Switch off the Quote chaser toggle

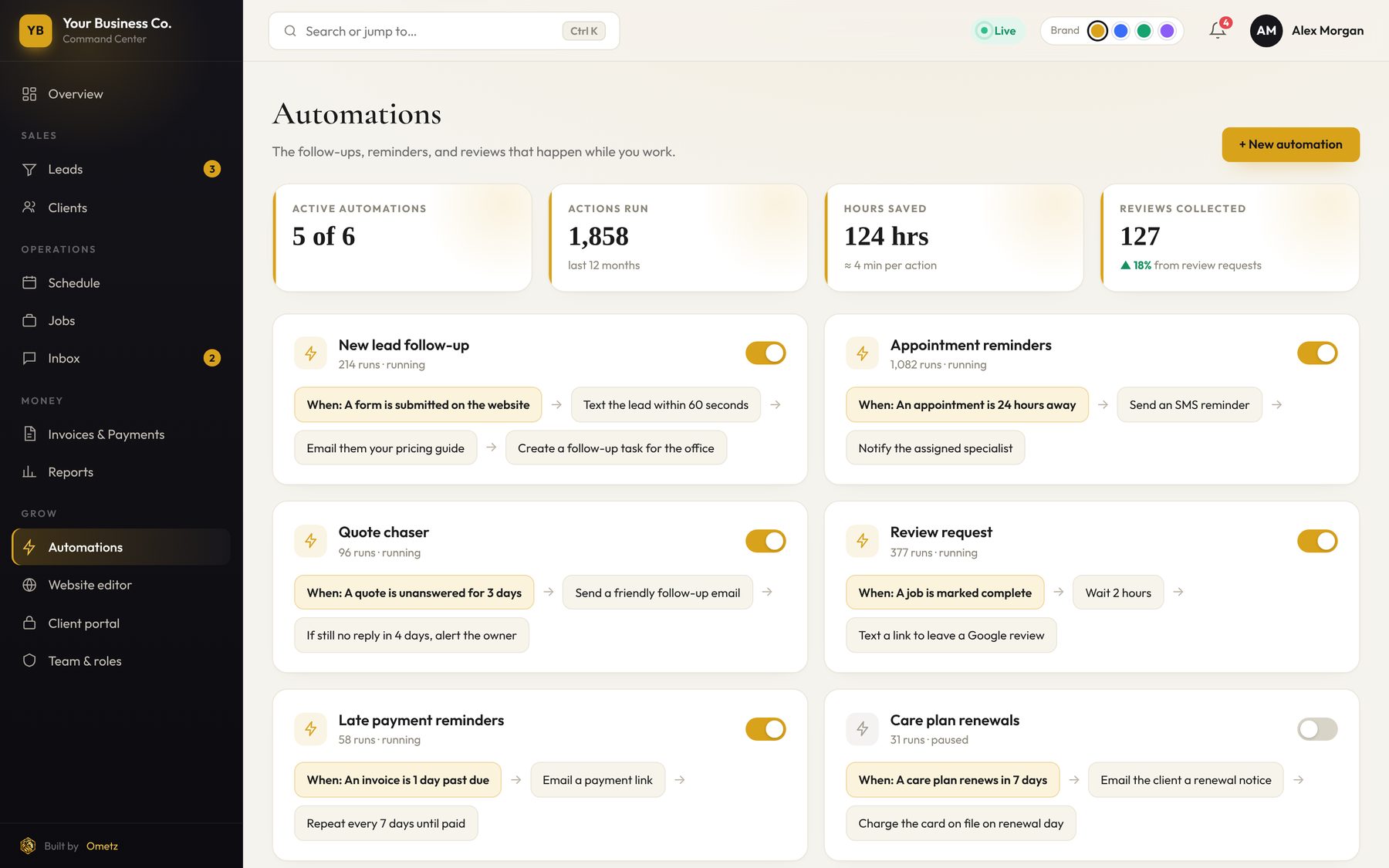click(x=765, y=541)
